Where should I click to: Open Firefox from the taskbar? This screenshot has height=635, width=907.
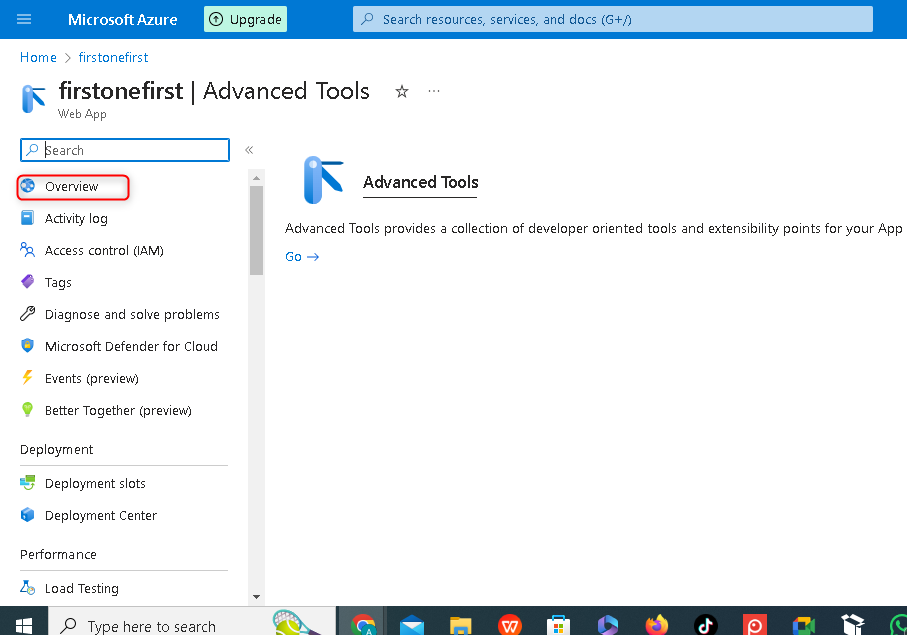click(657, 625)
